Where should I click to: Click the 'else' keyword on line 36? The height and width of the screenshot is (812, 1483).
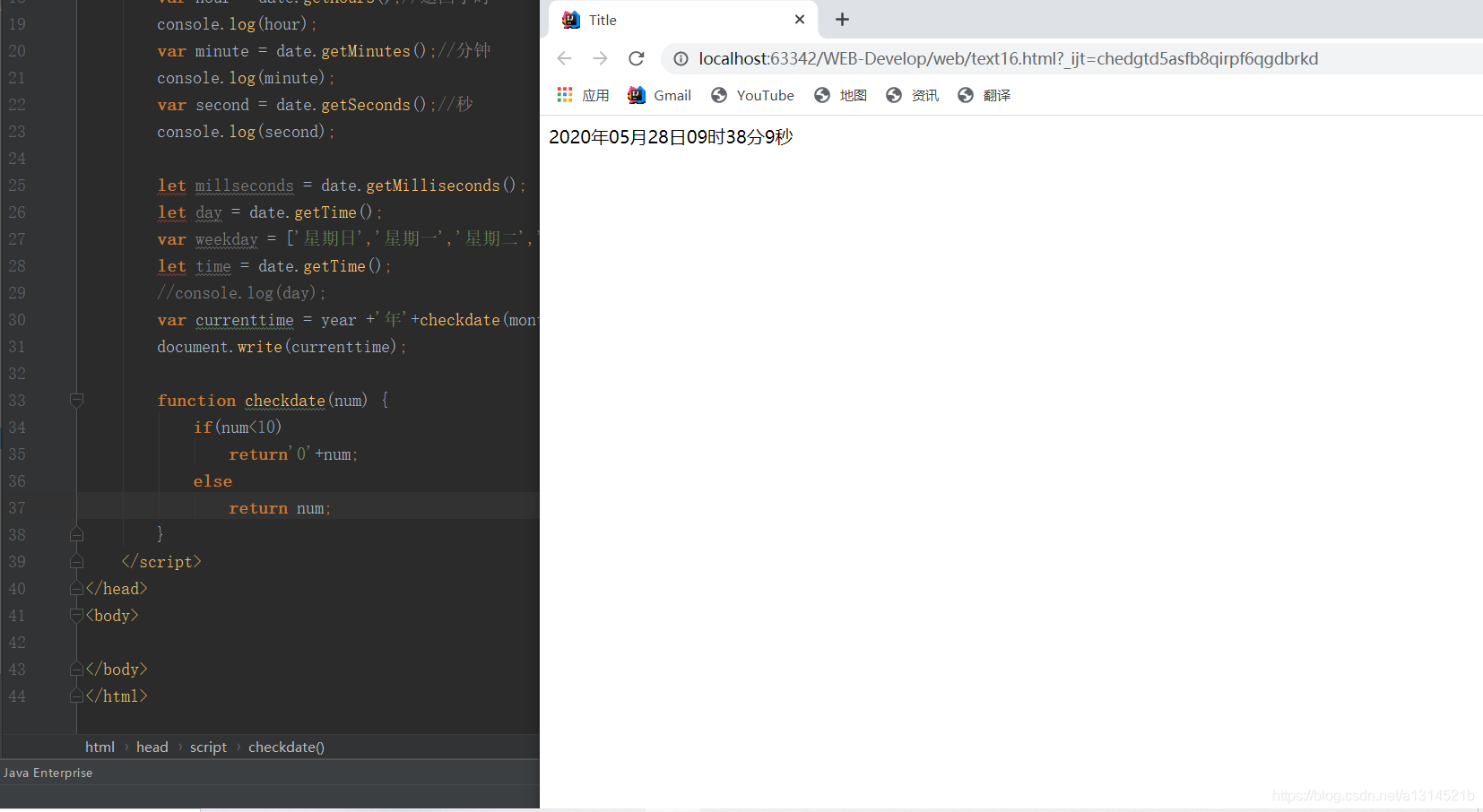click(212, 481)
